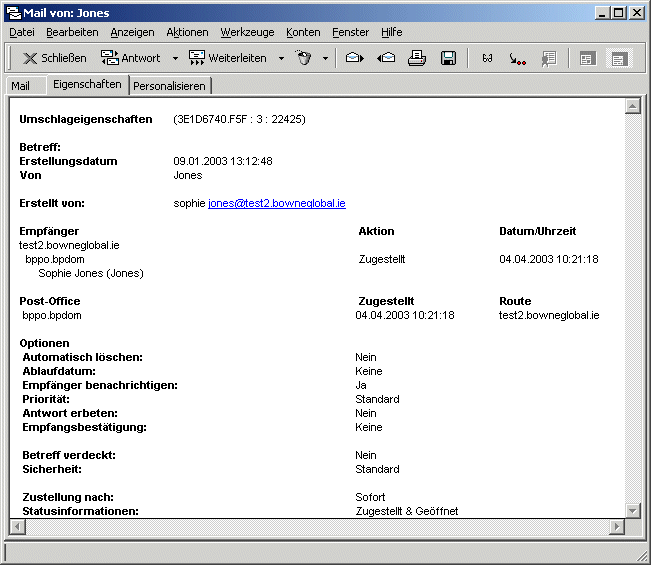Click the vertical scrollbar down arrow

pyautogui.click(x=632, y=511)
